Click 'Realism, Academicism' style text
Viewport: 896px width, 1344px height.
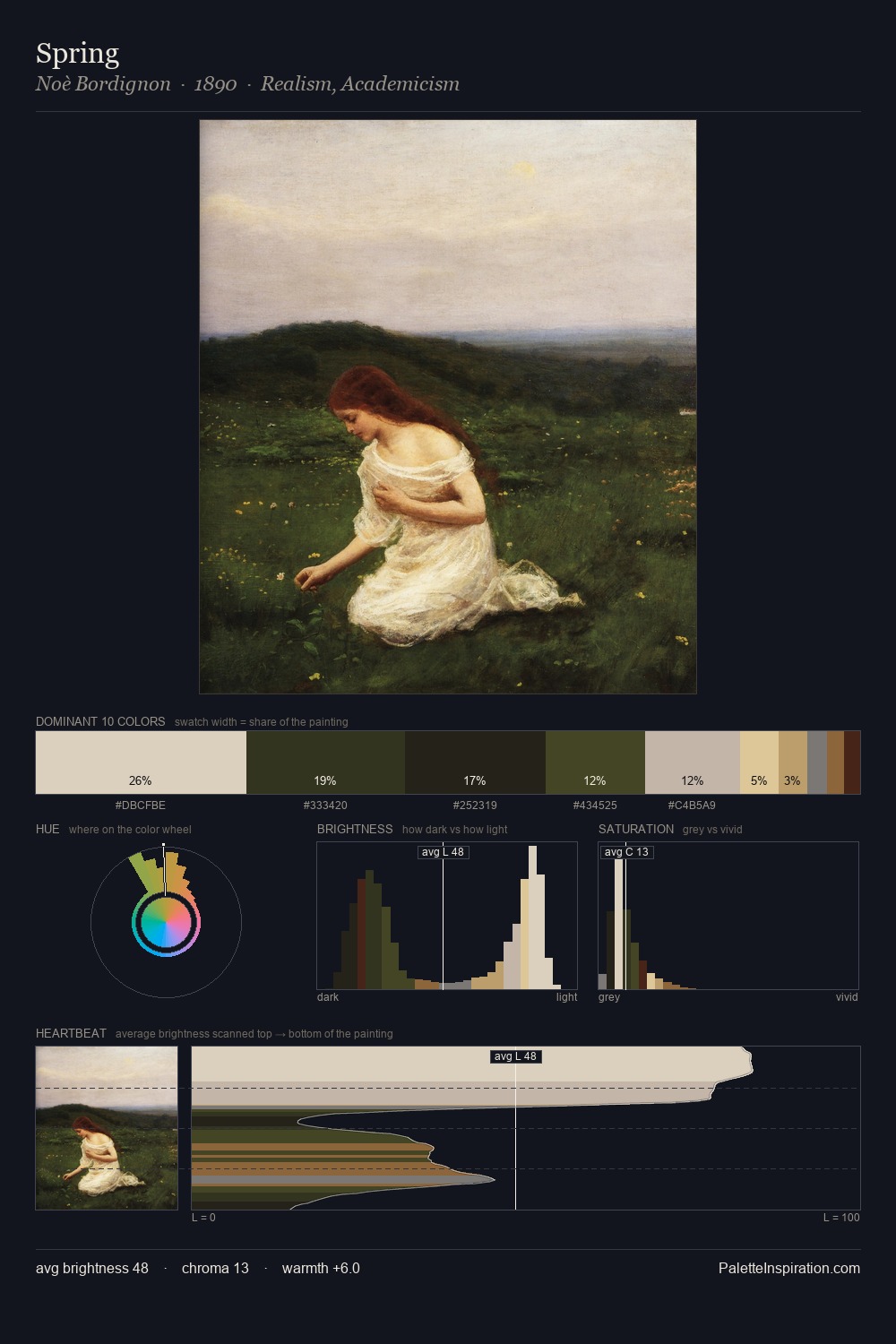coord(360,84)
